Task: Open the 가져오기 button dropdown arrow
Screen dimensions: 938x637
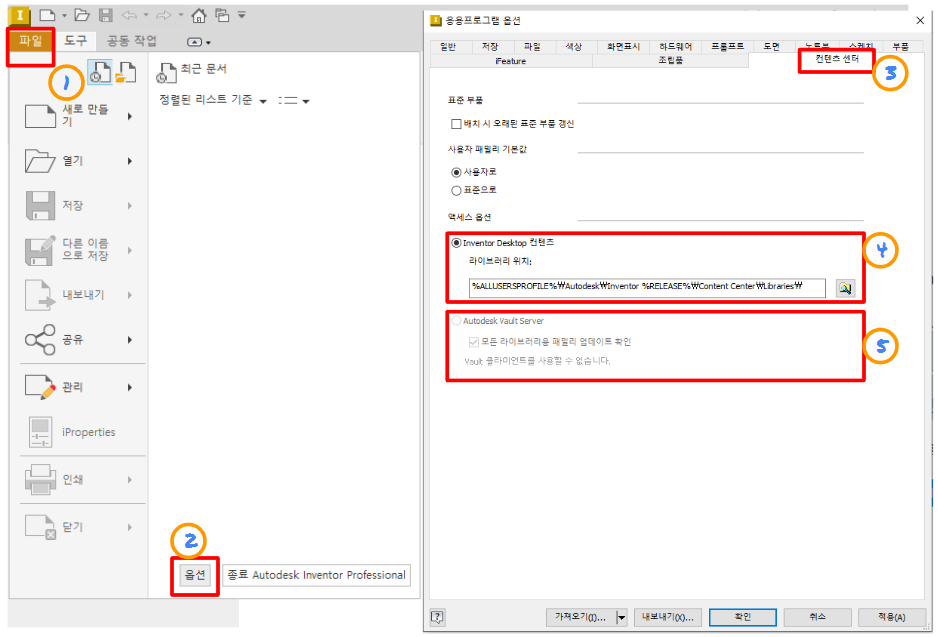Action: point(621,617)
